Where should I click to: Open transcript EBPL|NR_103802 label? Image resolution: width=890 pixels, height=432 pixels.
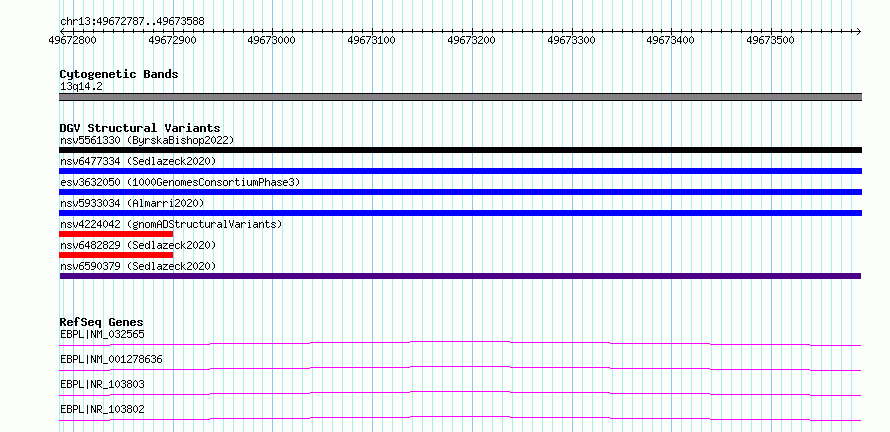tap(102, 409)
